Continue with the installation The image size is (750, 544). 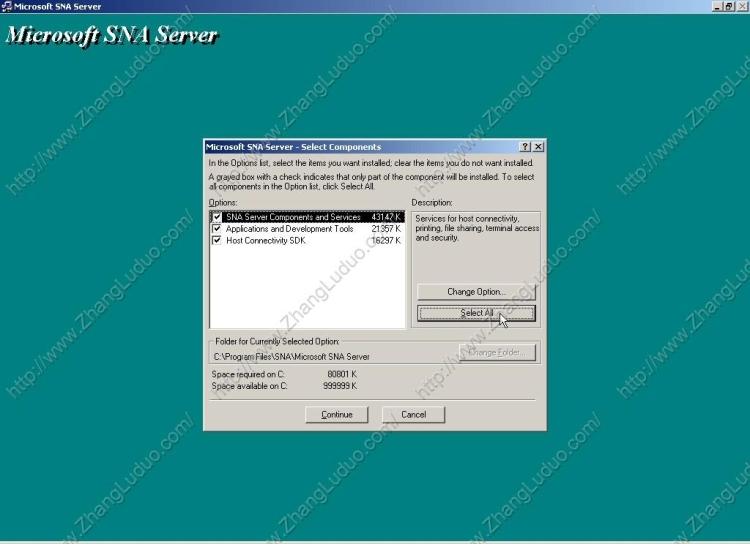337,415
